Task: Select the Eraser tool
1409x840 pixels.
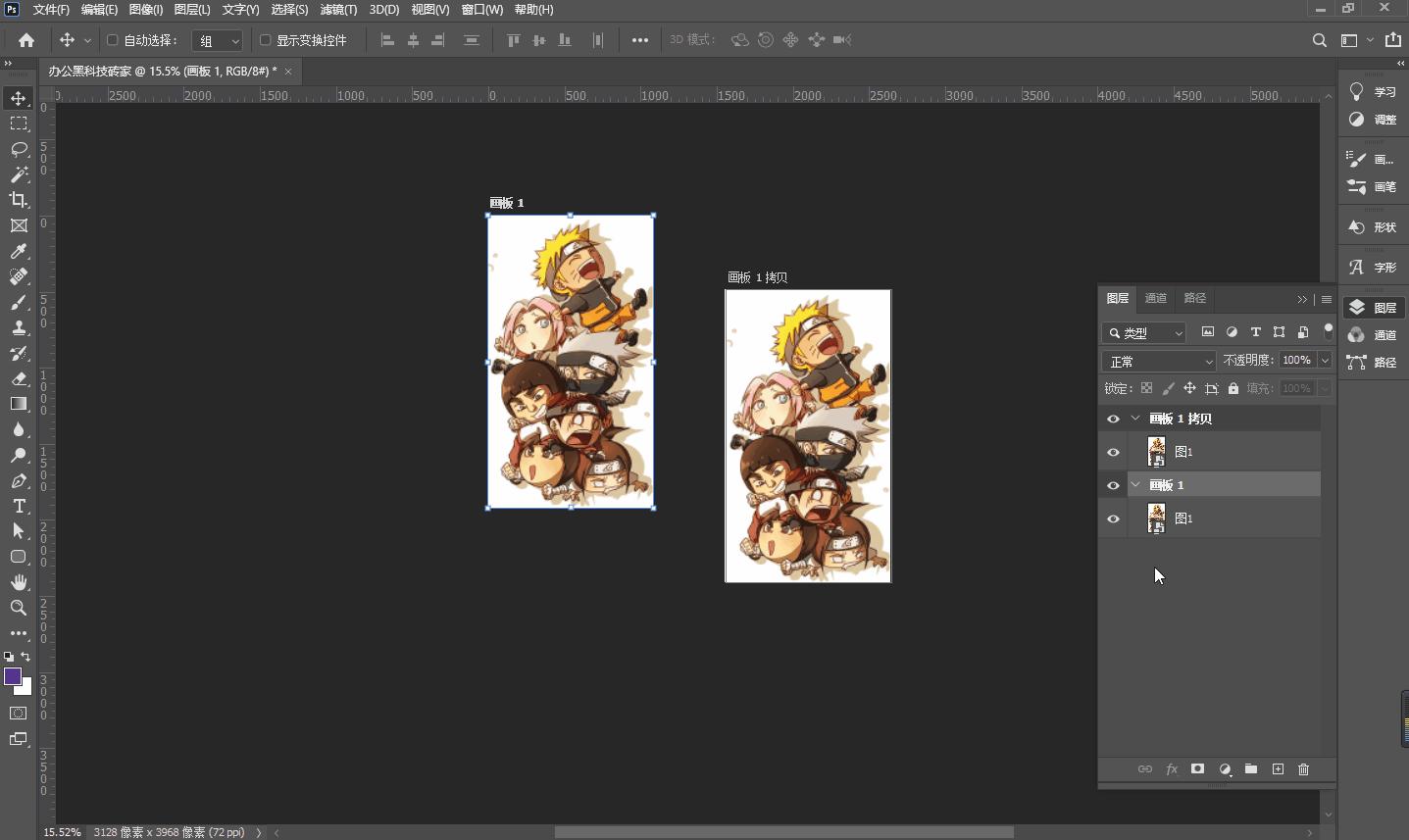Action: [19, 378]
